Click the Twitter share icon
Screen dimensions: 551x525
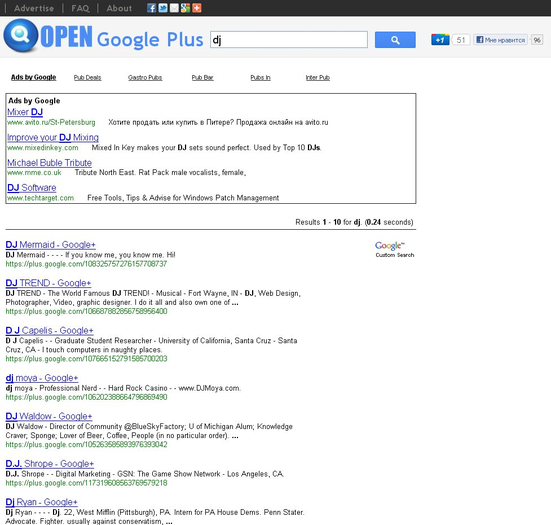tap(163, 8)
